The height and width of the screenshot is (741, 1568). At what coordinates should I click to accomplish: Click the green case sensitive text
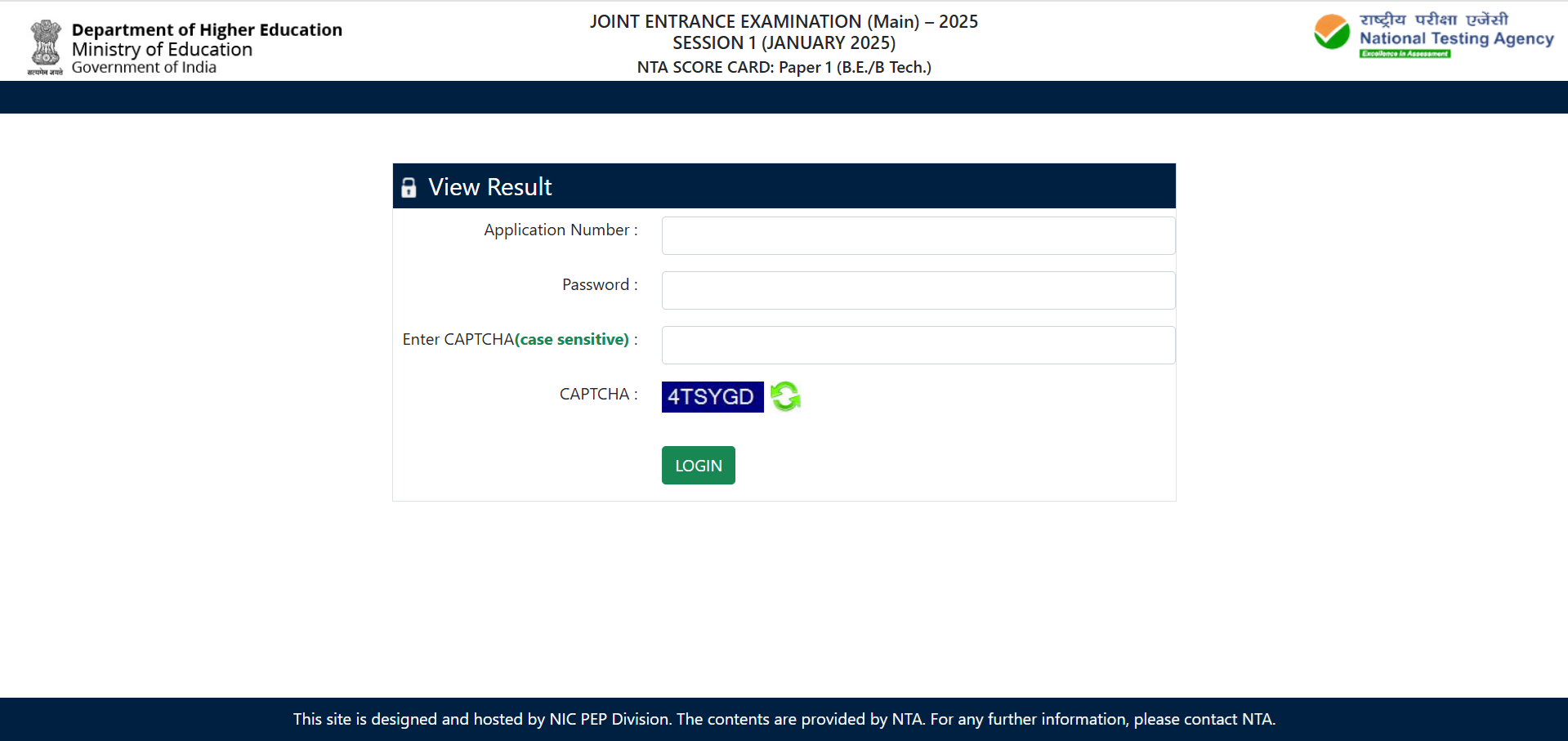tap(572, 340)
